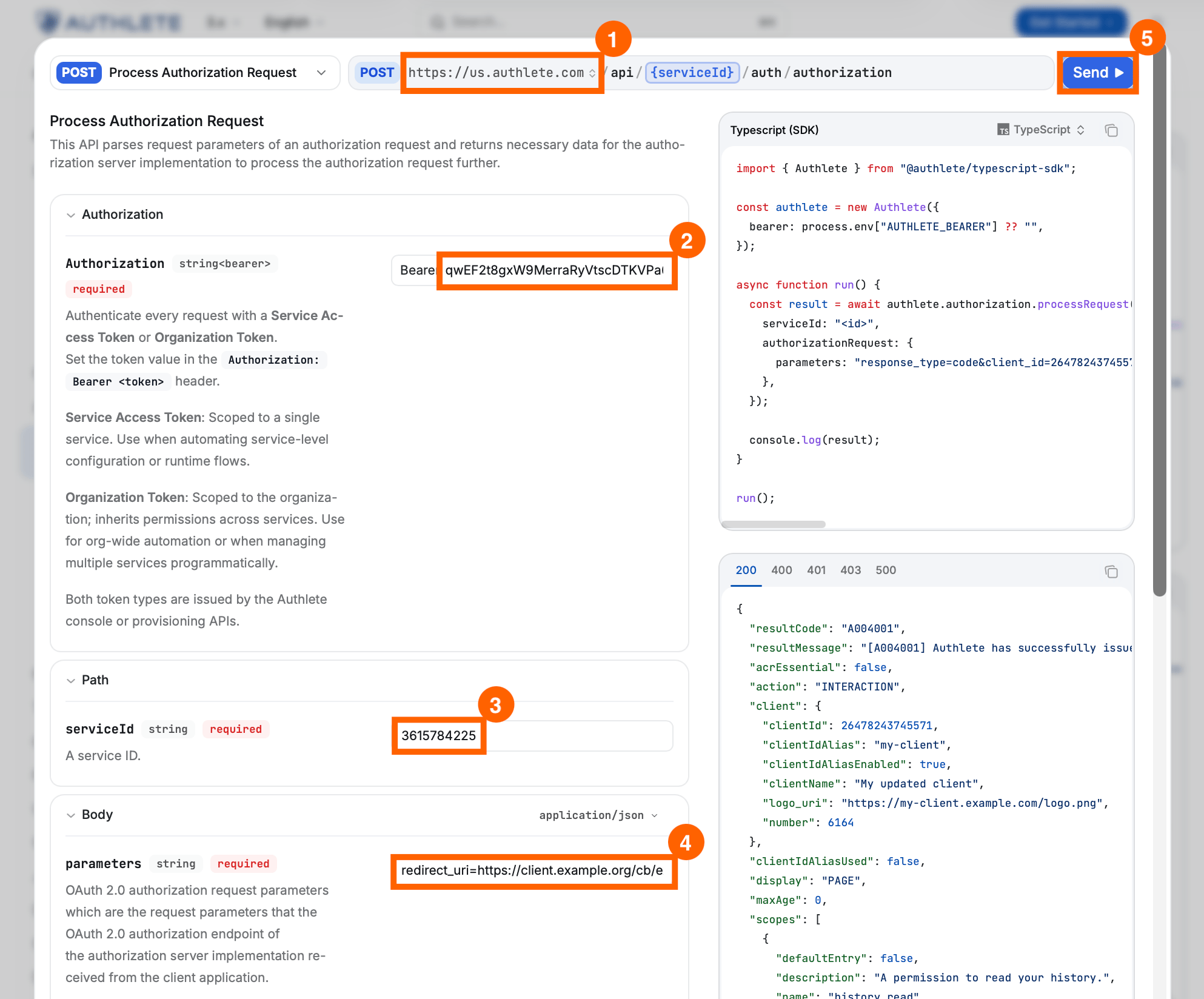Copy the Typescript SDK code sample
1204x999 pixels.
[x=1111, y=130]
